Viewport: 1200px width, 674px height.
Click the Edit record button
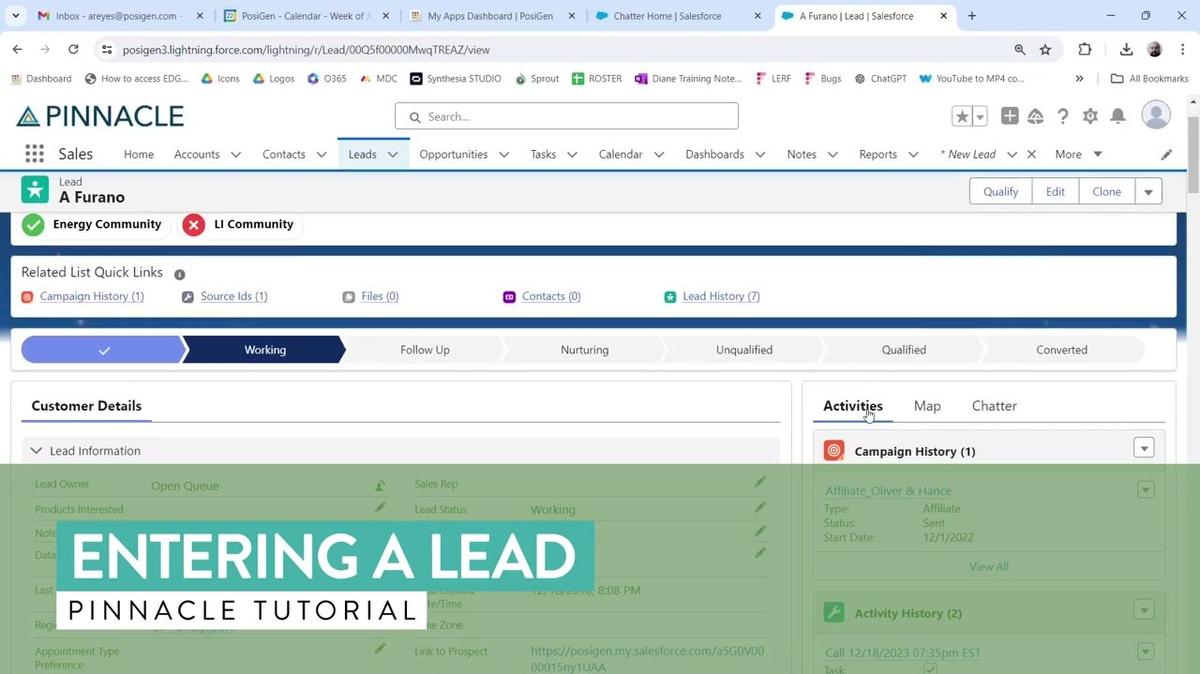1055,192
